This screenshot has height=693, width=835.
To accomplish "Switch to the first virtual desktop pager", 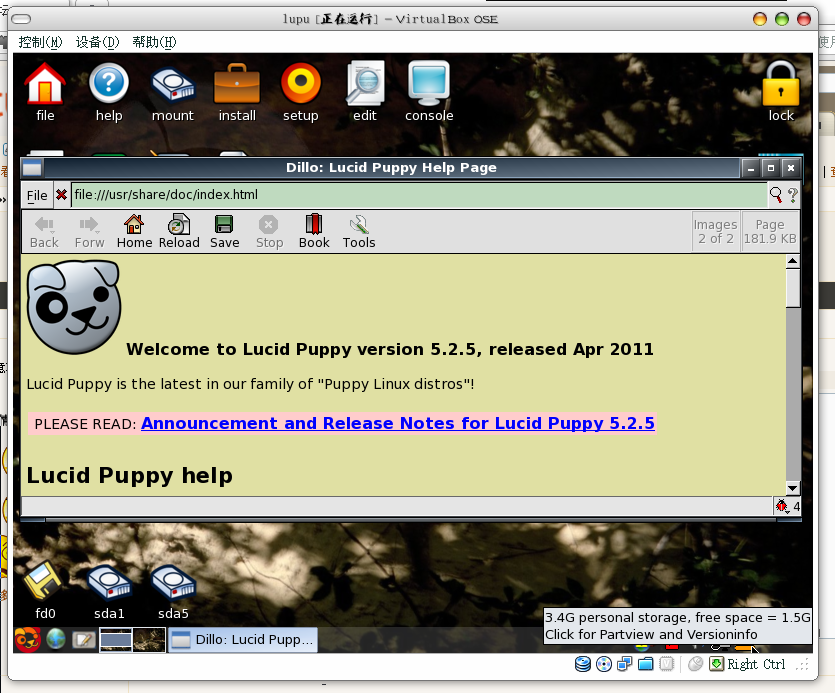I will pyautogui.click(x=116, y=639).
